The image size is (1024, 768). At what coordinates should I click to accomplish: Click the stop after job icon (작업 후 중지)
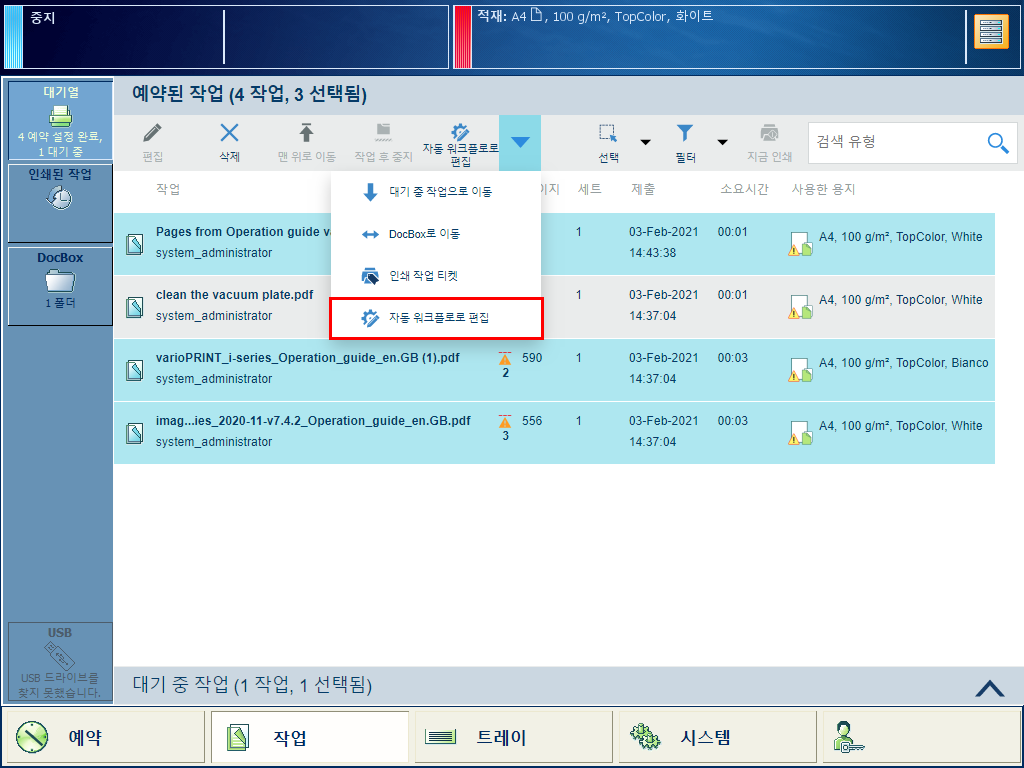pos(383,133)
